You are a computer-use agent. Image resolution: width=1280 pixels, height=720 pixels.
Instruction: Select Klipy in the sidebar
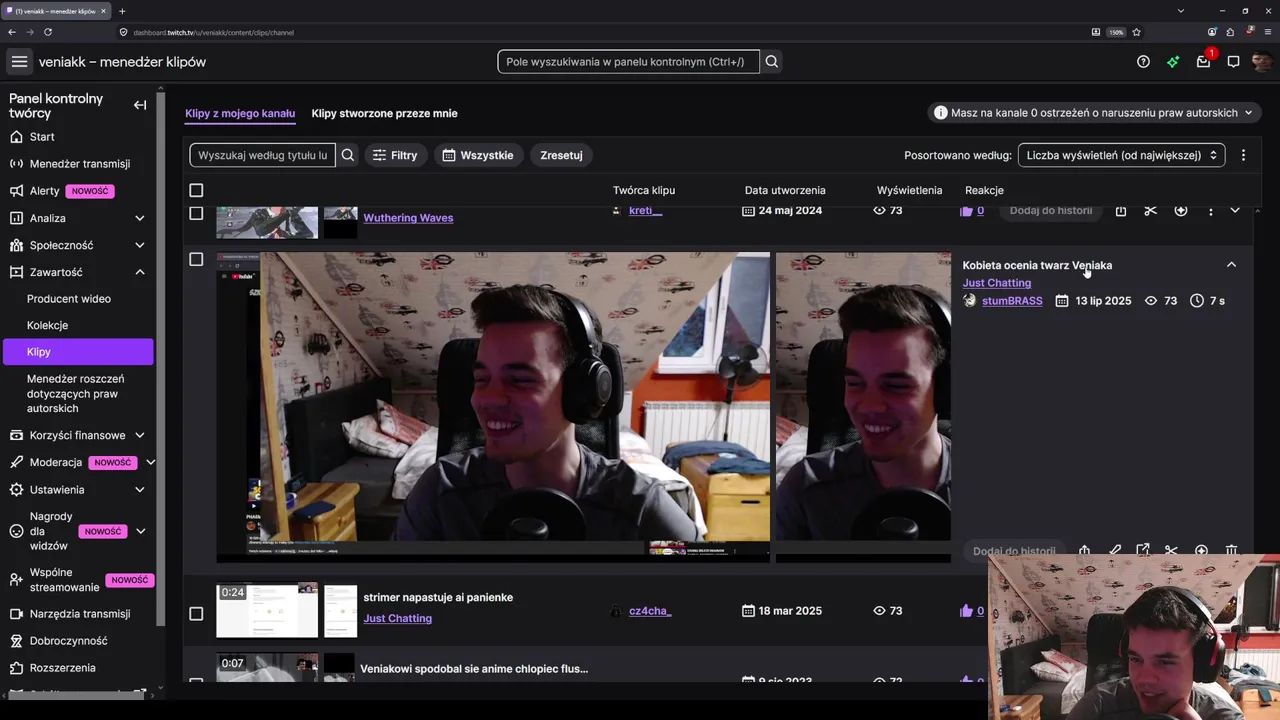click(x=78, y=352)
